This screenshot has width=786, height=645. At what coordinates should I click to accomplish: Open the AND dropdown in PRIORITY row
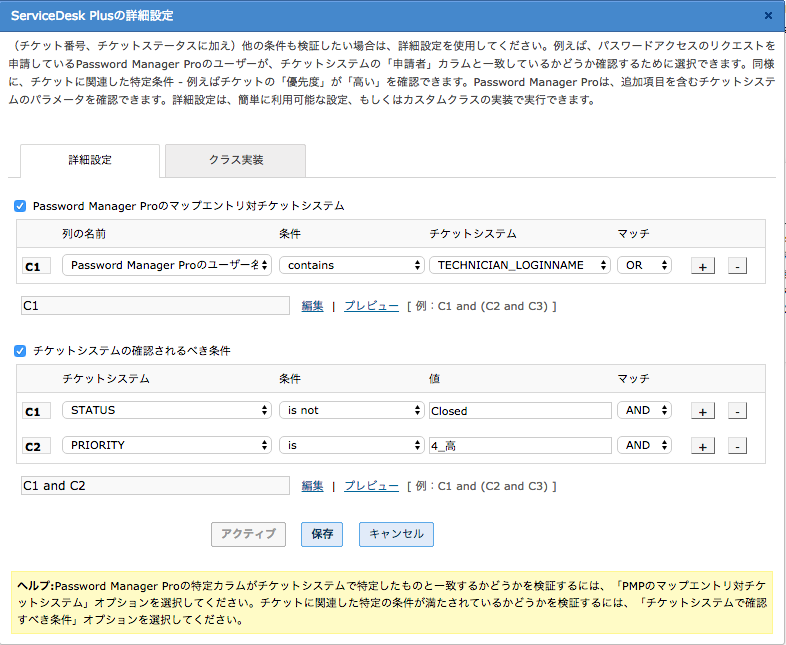point(644,445)
